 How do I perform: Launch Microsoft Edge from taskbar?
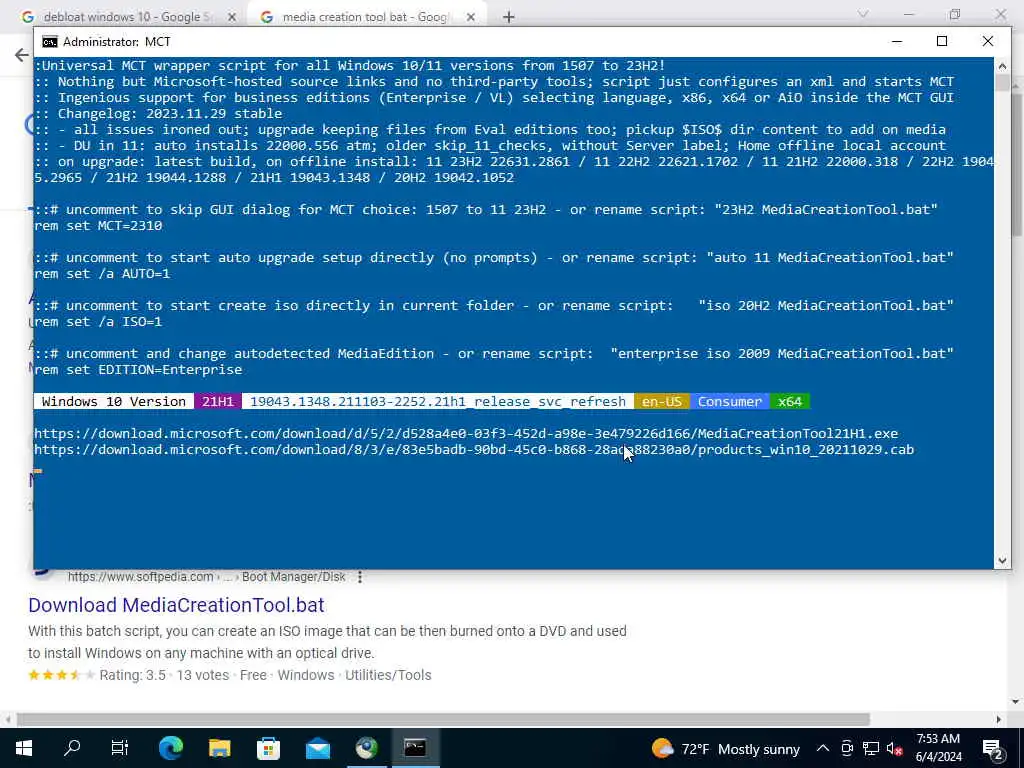[171, 748]
